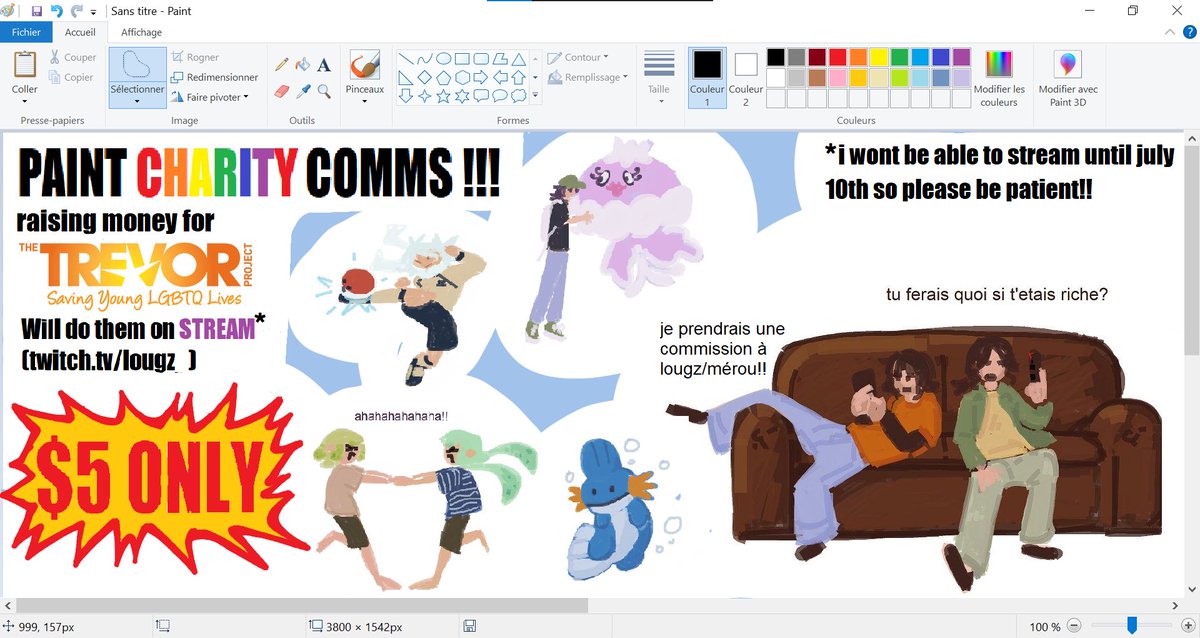The image size is (1200, 638).
Task: Choose the Line shape
Action: pyautogui.click(x=407, y=58)
